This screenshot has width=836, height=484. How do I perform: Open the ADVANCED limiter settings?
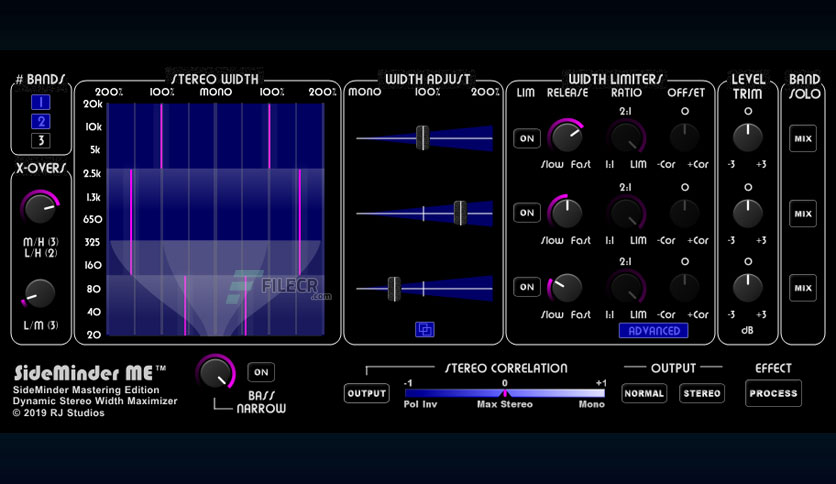(654, 330)
